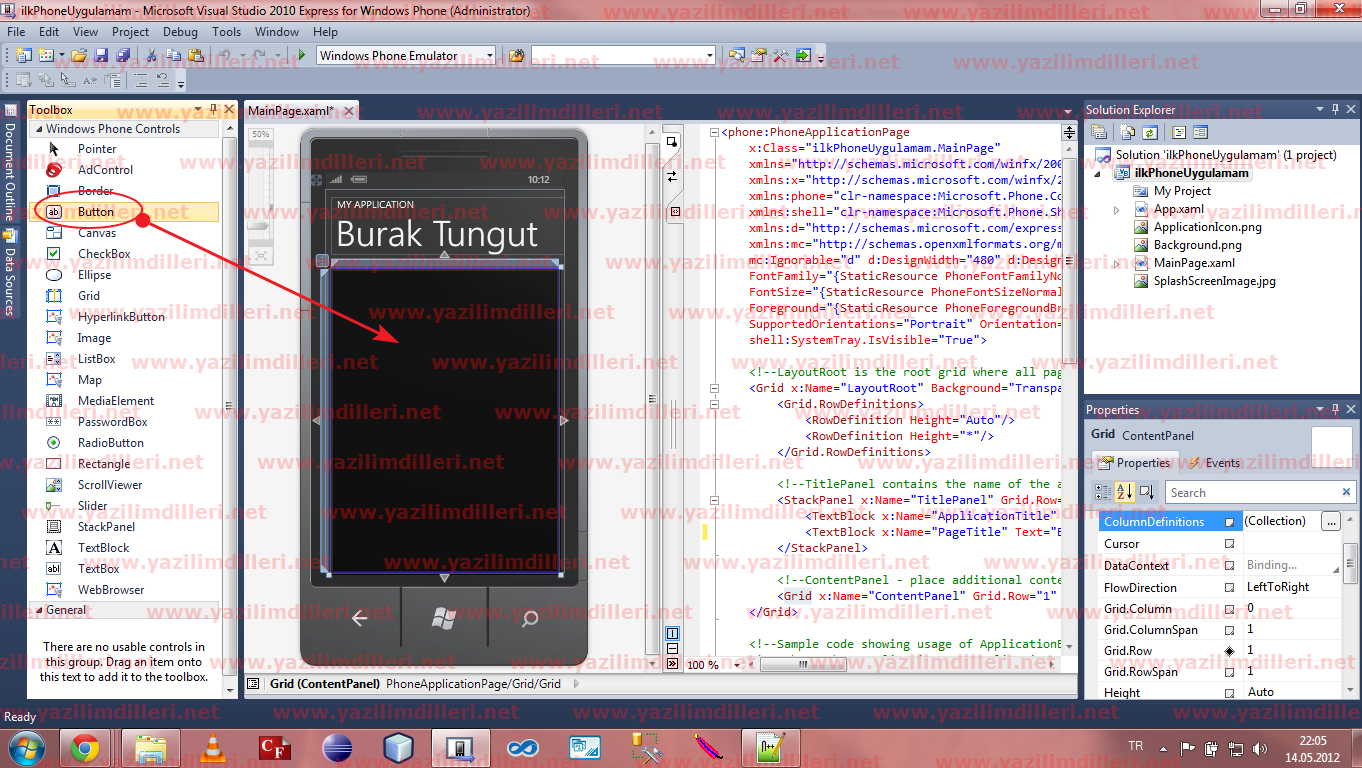
Task: Expand the General toolbox group
Action: coord(38,610)
